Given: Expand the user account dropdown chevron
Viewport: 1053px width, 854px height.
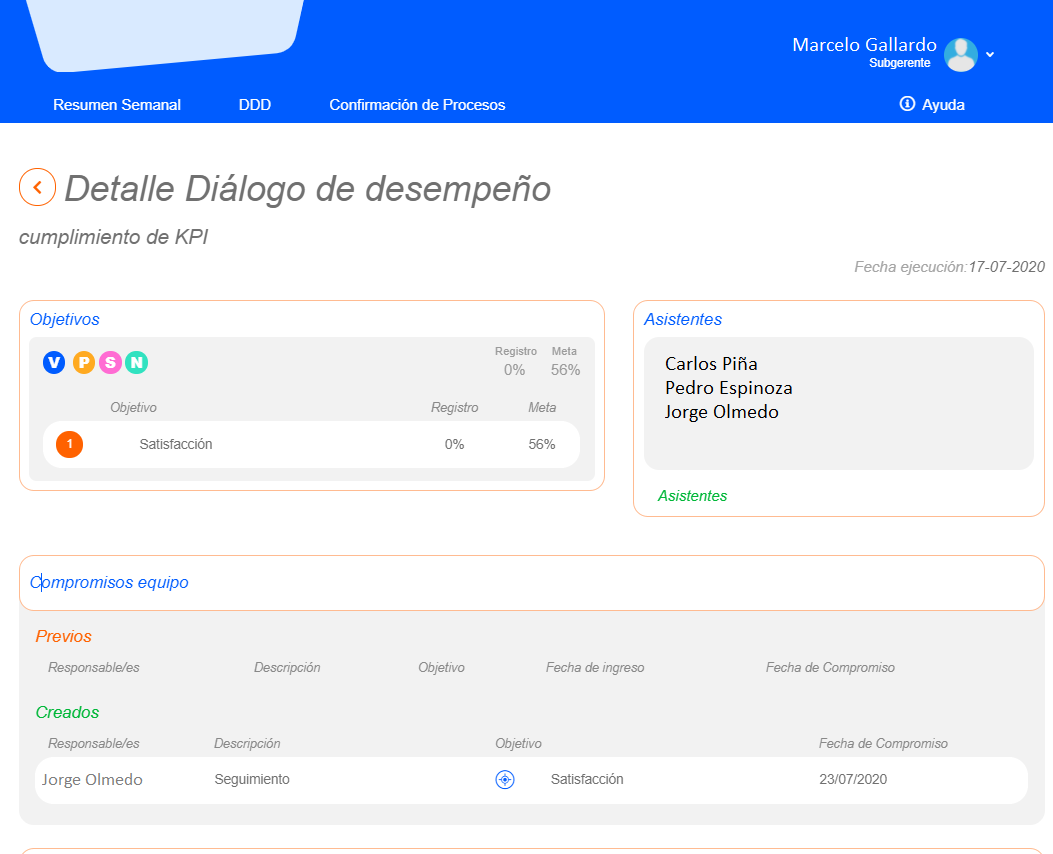Looking at the screenshot, I should click(x=990, y=54).
